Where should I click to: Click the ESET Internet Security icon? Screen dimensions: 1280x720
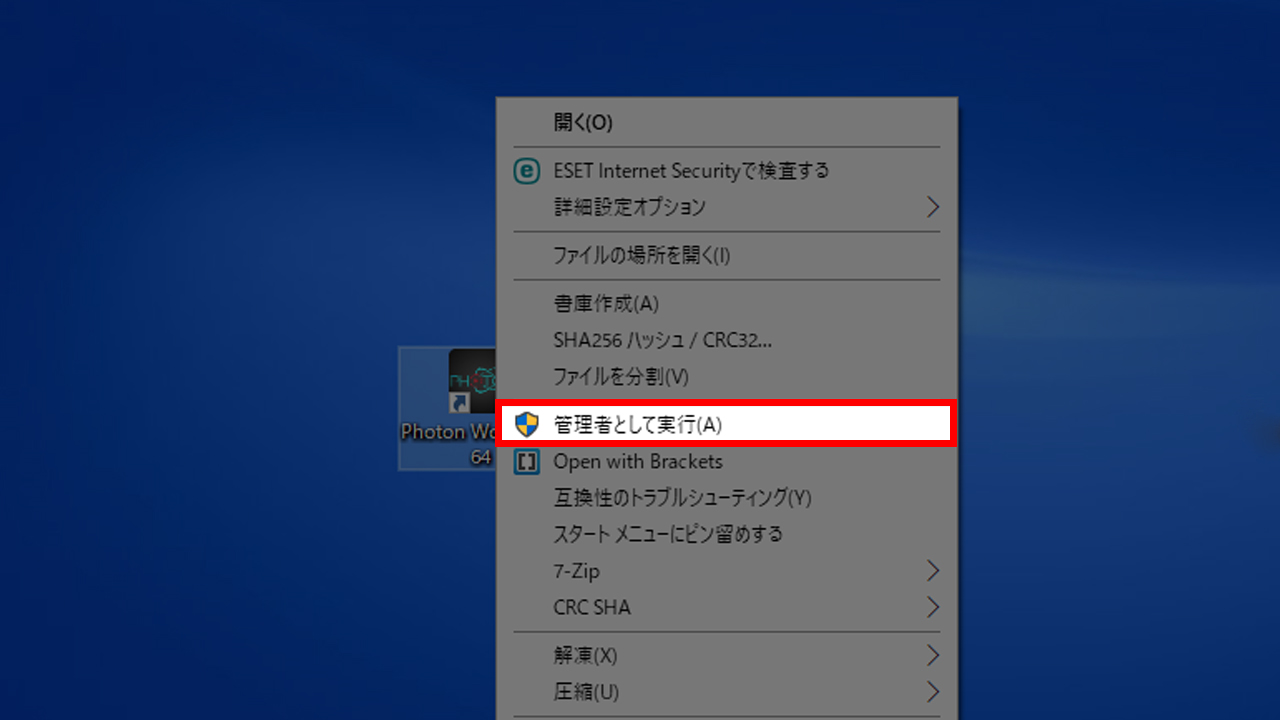click(x=526, y=171)
